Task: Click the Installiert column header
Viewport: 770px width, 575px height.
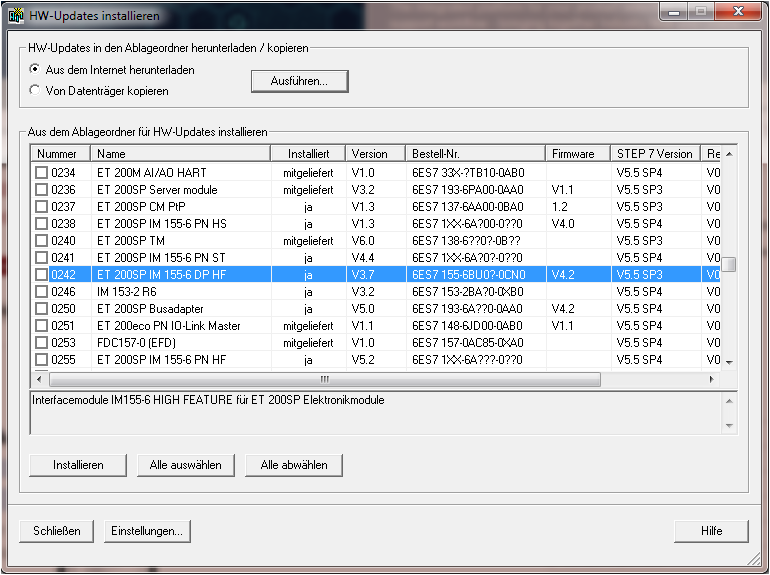Action: [308, 154]
